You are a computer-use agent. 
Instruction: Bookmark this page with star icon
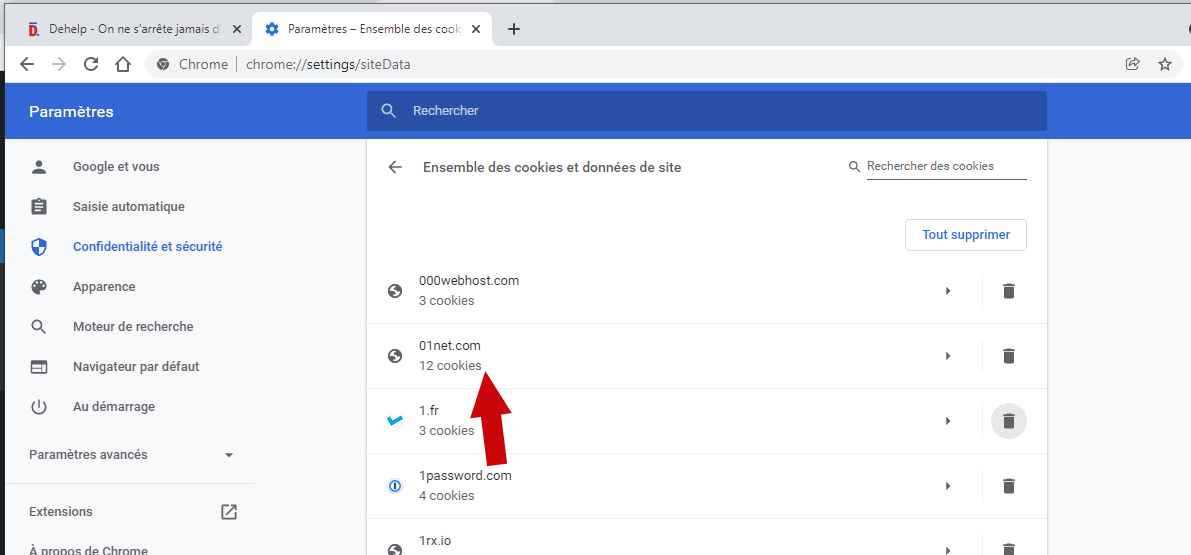[1165, 65]
